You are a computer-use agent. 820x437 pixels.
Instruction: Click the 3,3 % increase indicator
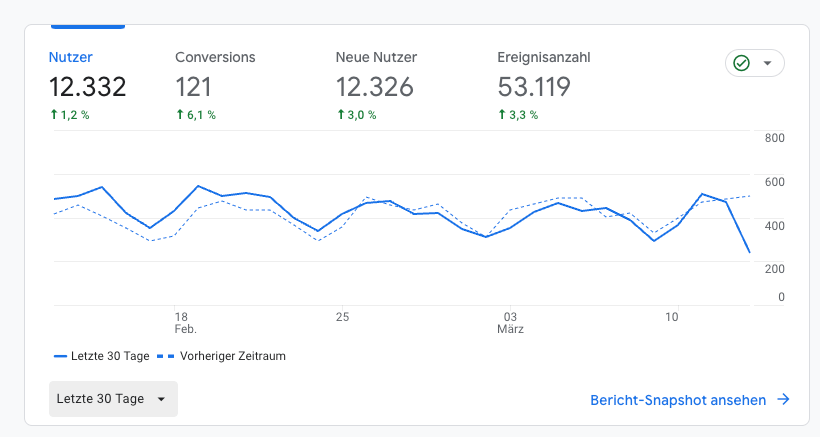pyautogui.click(x=518, y=114)
